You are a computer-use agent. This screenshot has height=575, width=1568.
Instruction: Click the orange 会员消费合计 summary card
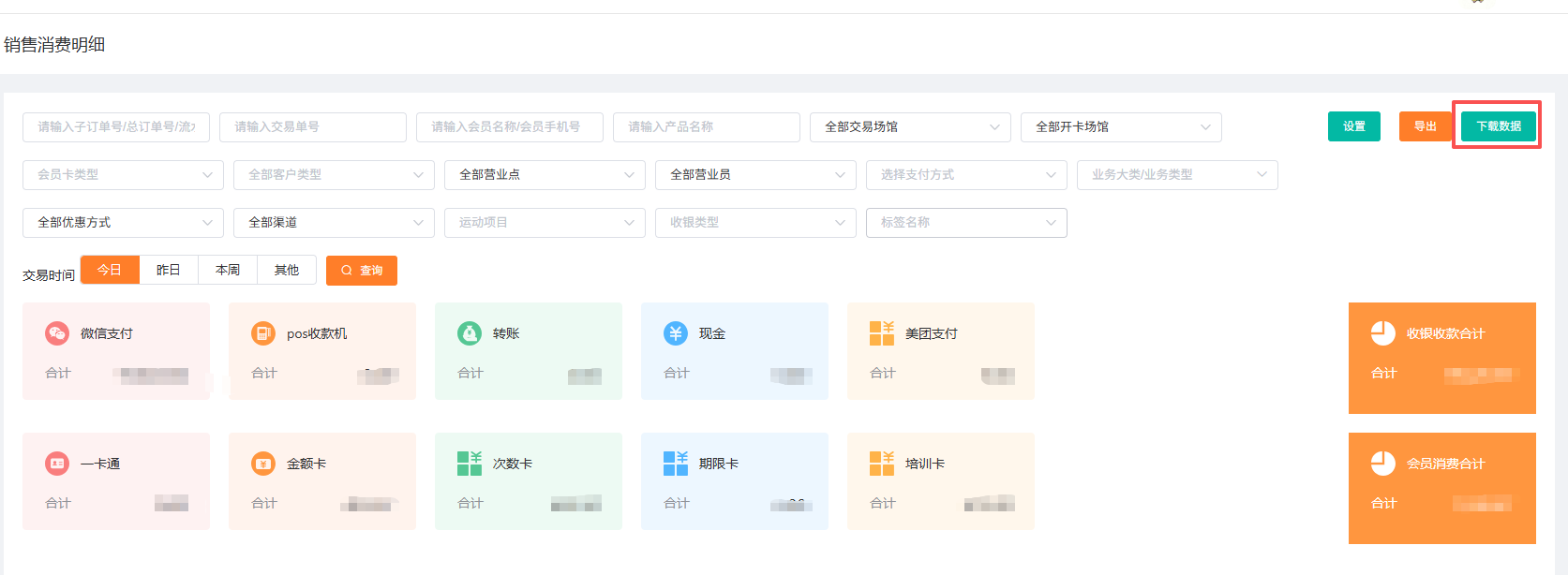1441,488
